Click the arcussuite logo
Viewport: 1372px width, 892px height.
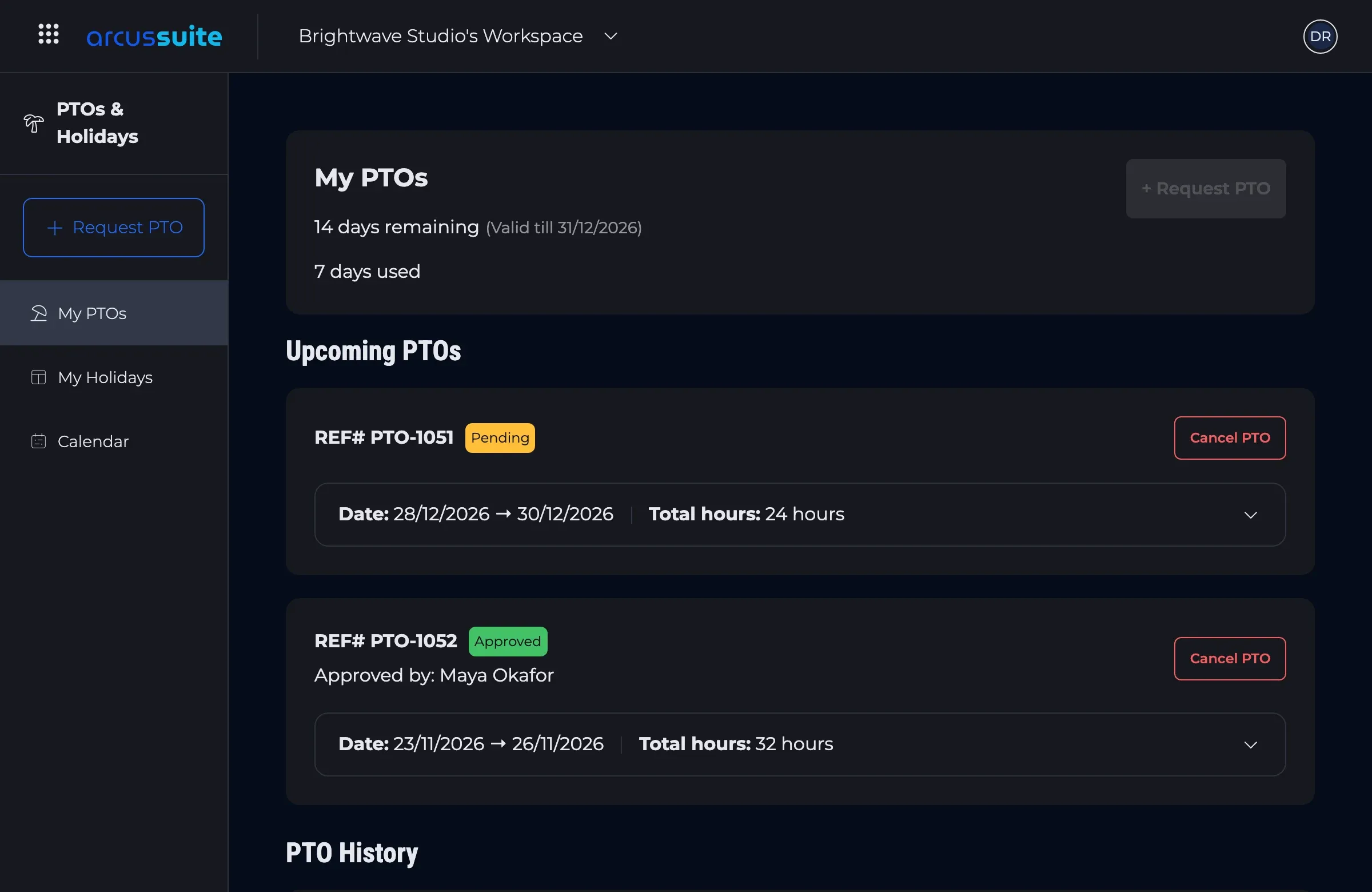[154, 37]
